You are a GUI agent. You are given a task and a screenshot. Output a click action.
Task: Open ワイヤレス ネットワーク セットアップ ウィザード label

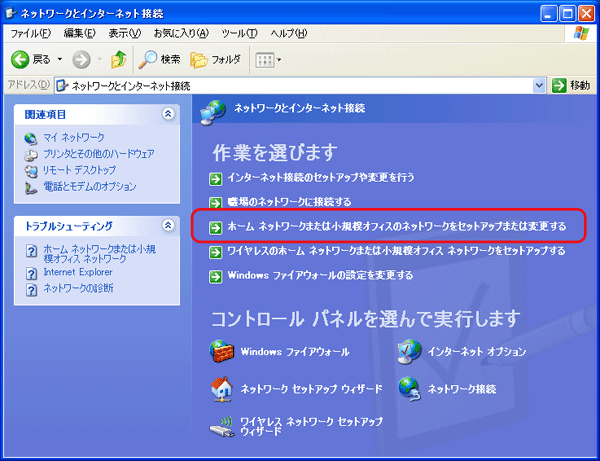point(311,426)
